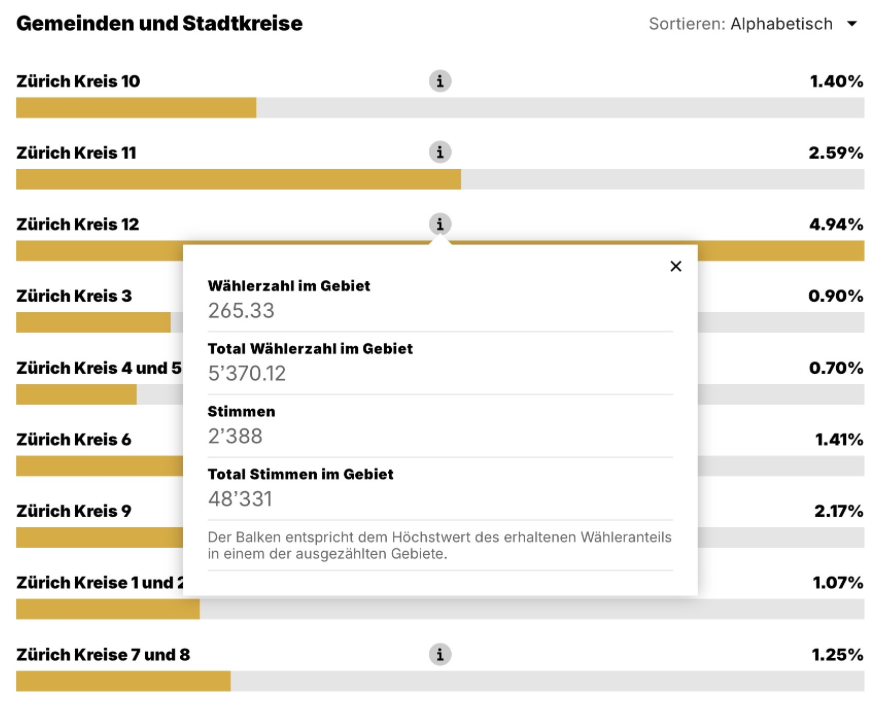The width and height of the screenshot is (880, 714).
Task: Open info icon for Zürich Kreis 11
Action: (440, 152)
